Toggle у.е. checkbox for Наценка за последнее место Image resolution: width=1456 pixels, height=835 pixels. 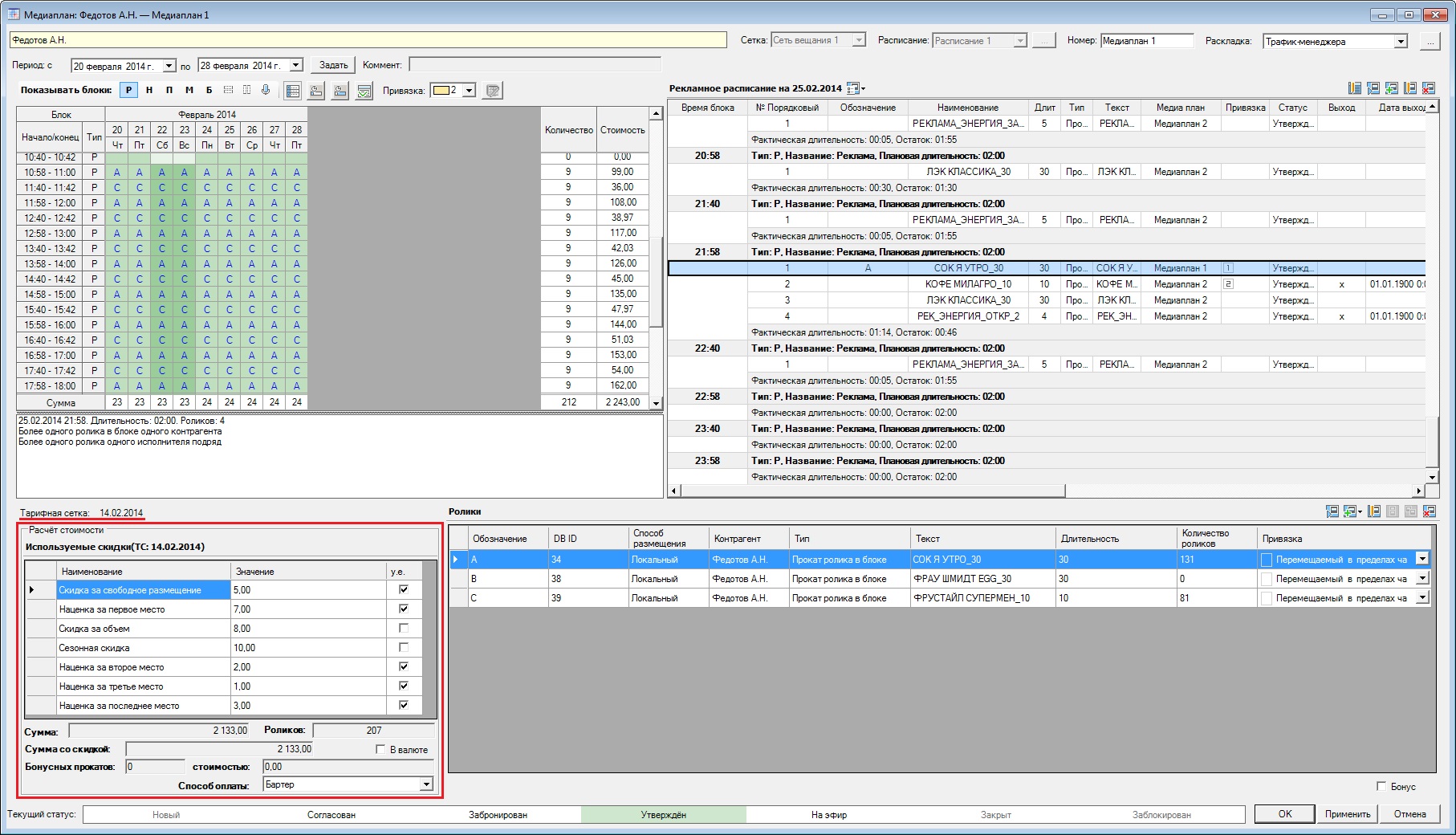404,705
